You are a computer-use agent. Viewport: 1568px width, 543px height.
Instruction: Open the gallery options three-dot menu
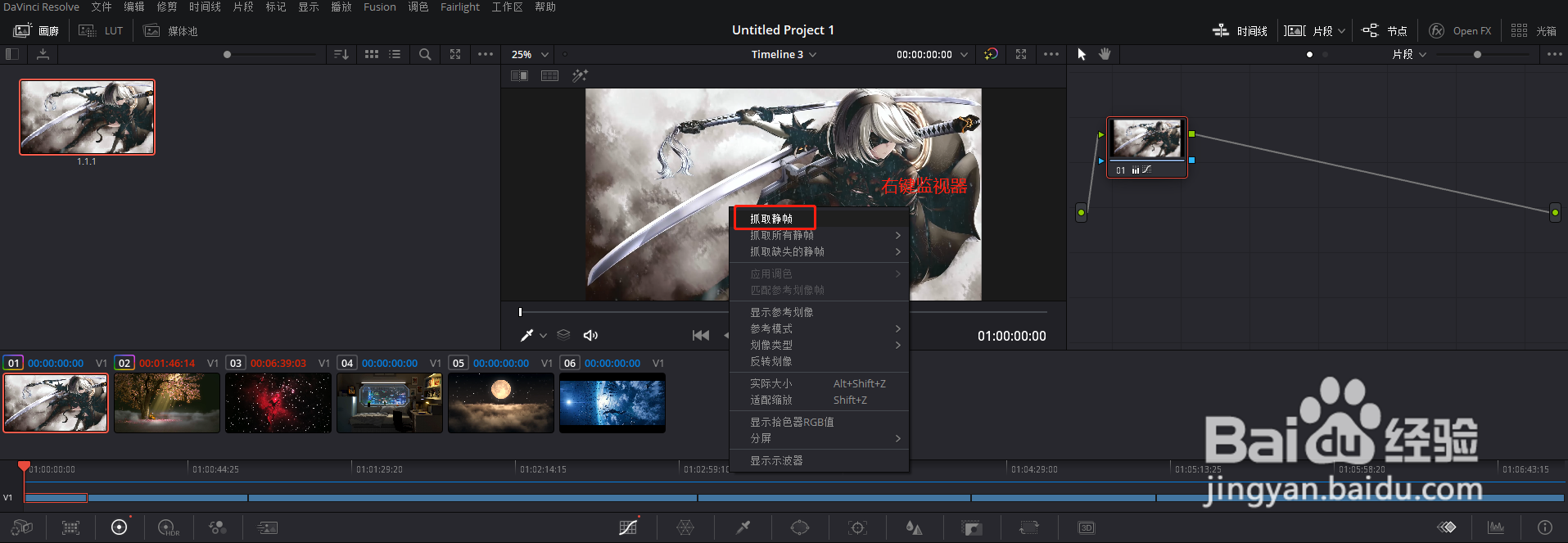click(x=486, y=54)
